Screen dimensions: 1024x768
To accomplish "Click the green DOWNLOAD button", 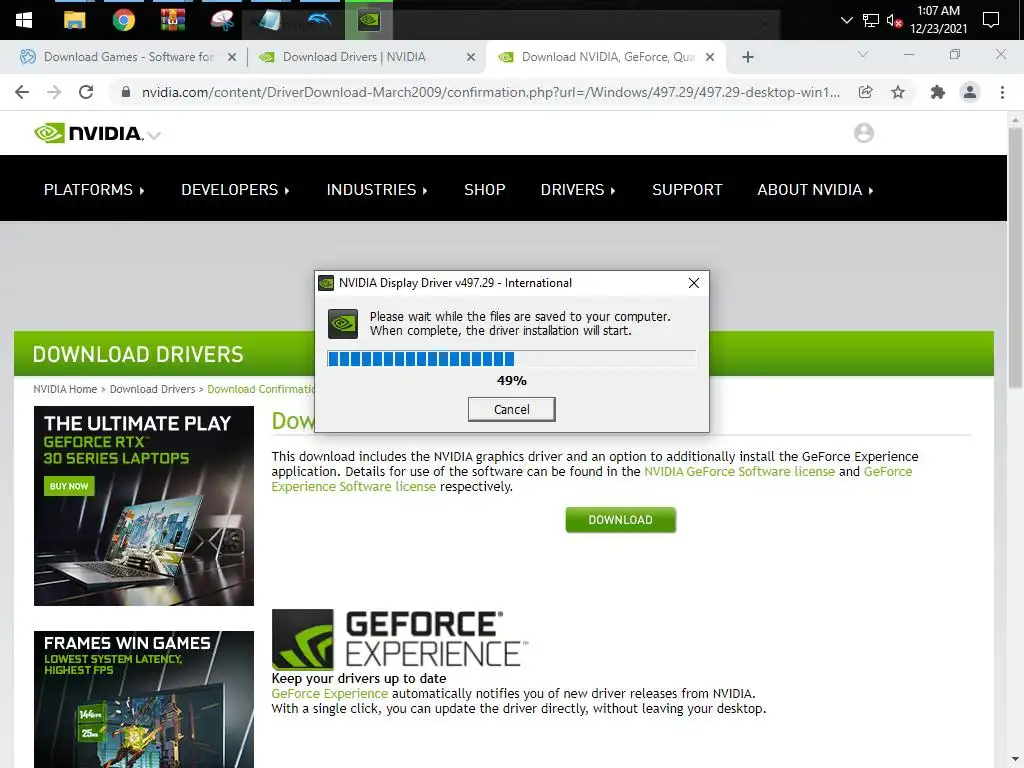I will (x=620, y=520).
